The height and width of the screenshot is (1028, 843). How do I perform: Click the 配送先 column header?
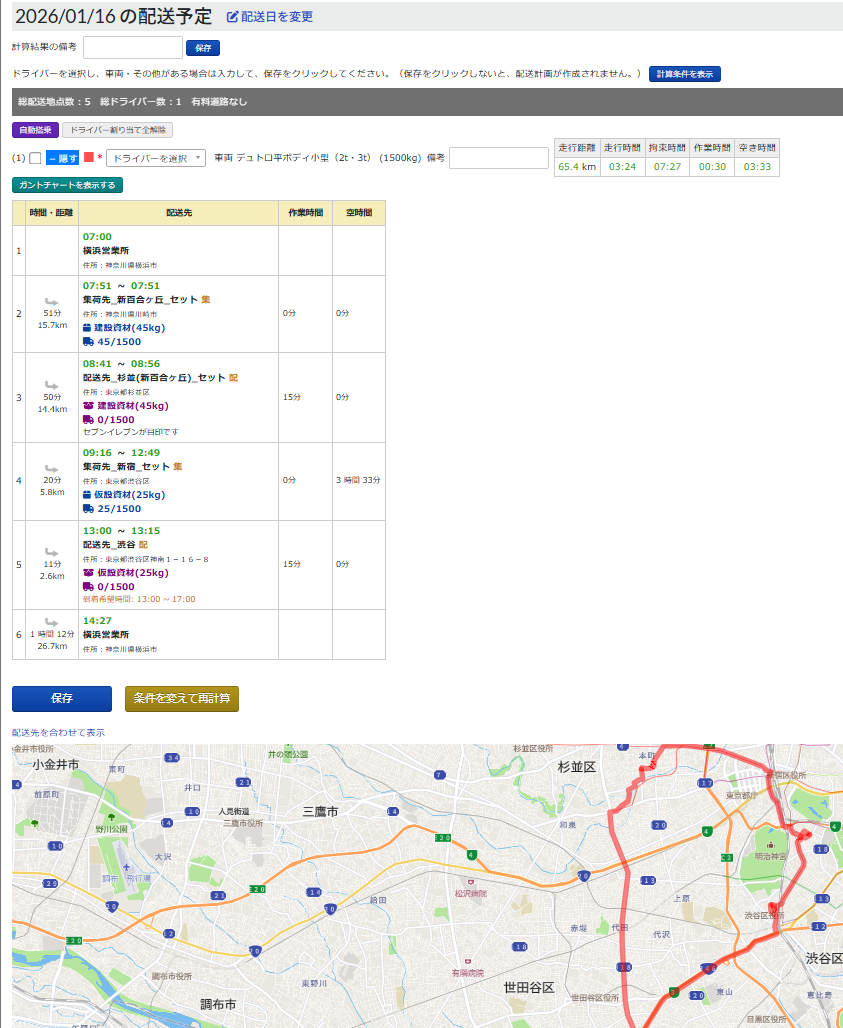click(x=178, y=213)
